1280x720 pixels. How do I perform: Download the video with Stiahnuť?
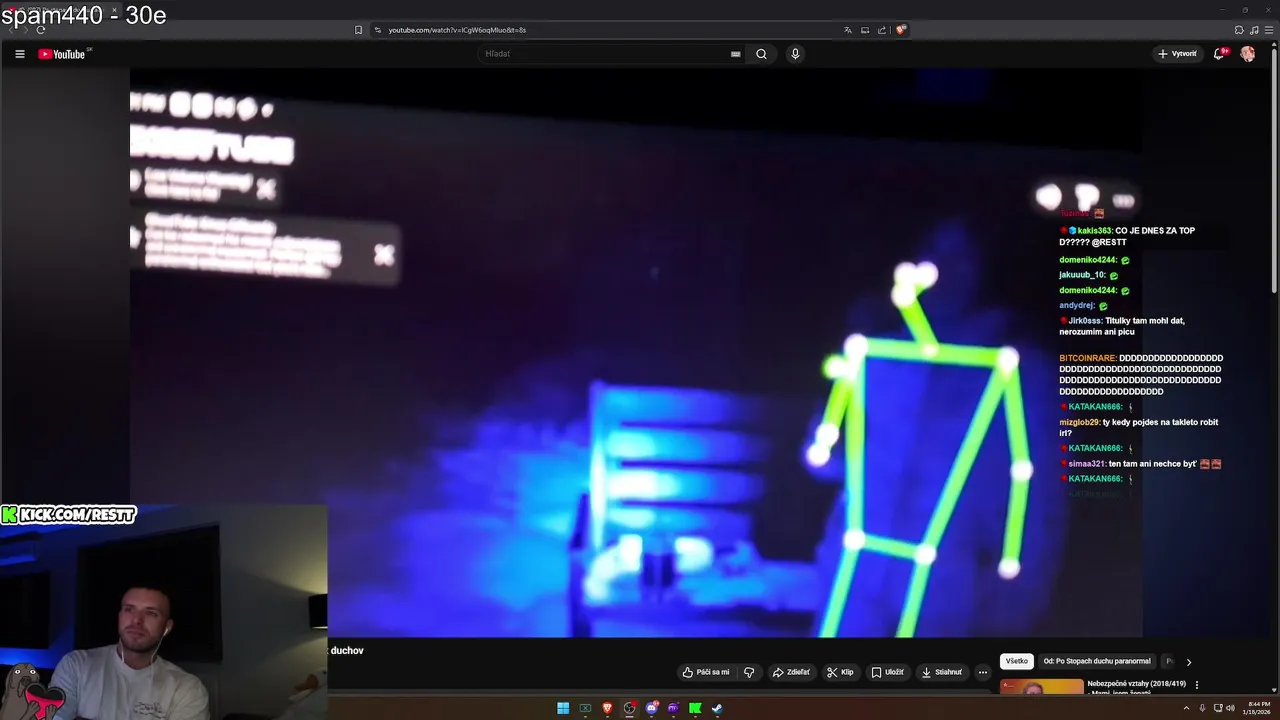[x=941, y=672]
